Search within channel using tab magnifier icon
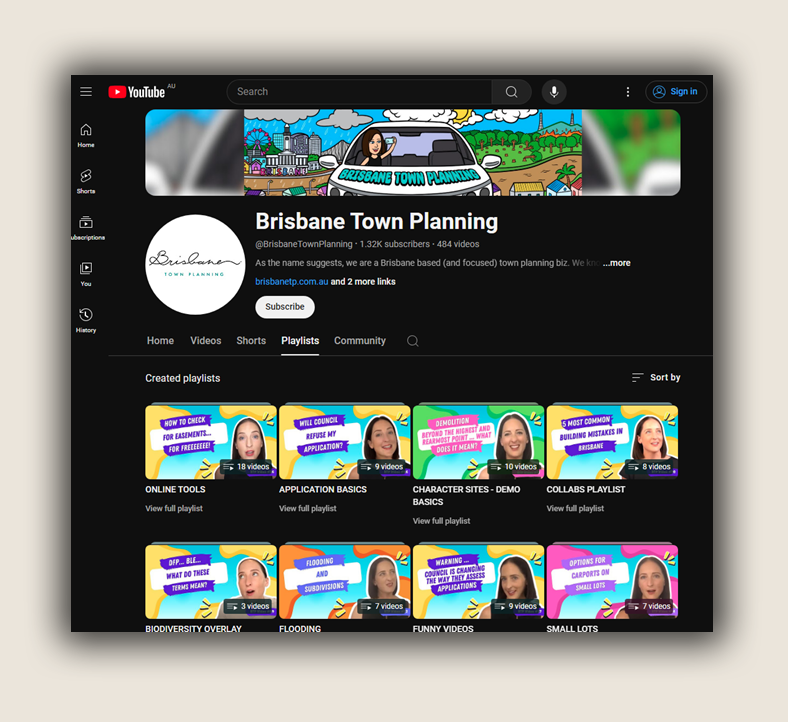788x722 pixels. pyautogui.click(x=413, y=341)
